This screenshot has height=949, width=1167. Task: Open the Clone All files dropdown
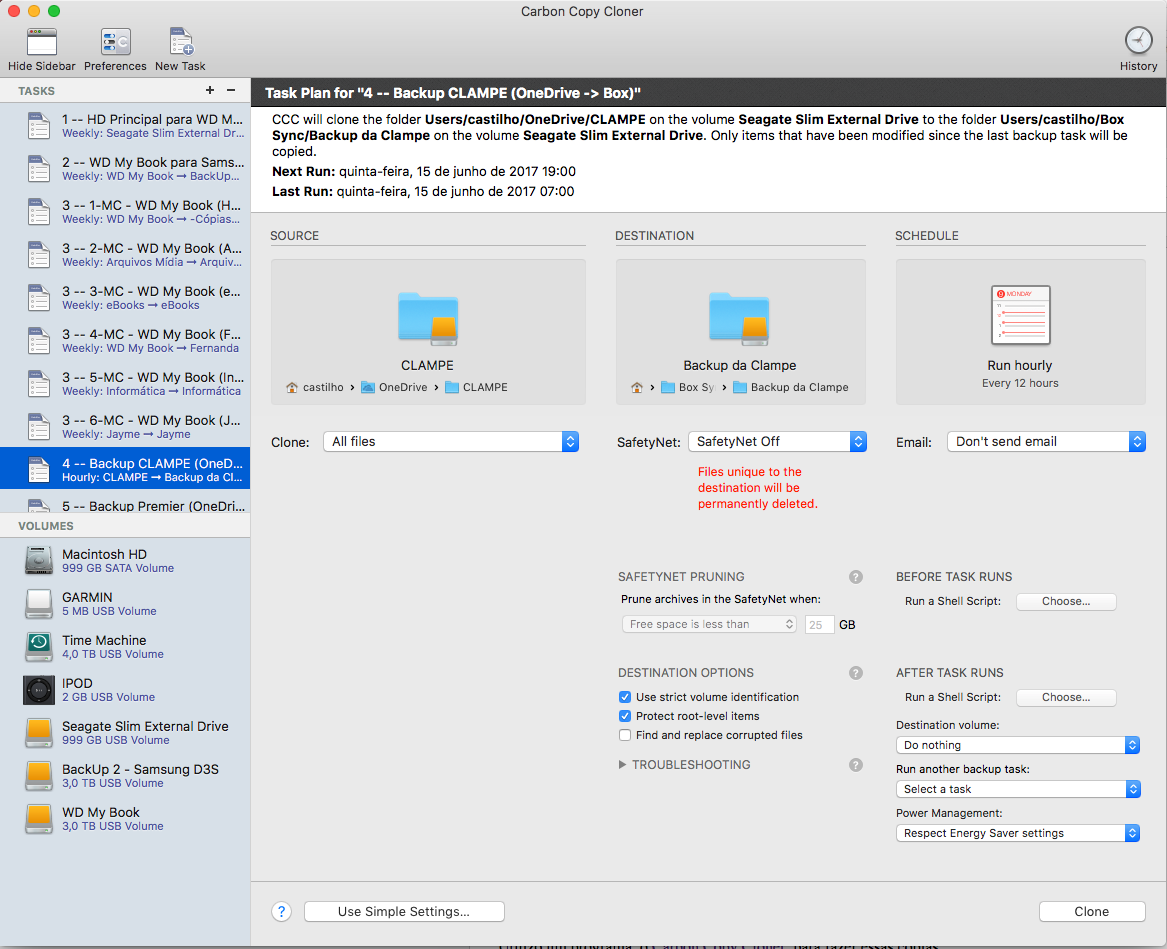pos(451,441)
